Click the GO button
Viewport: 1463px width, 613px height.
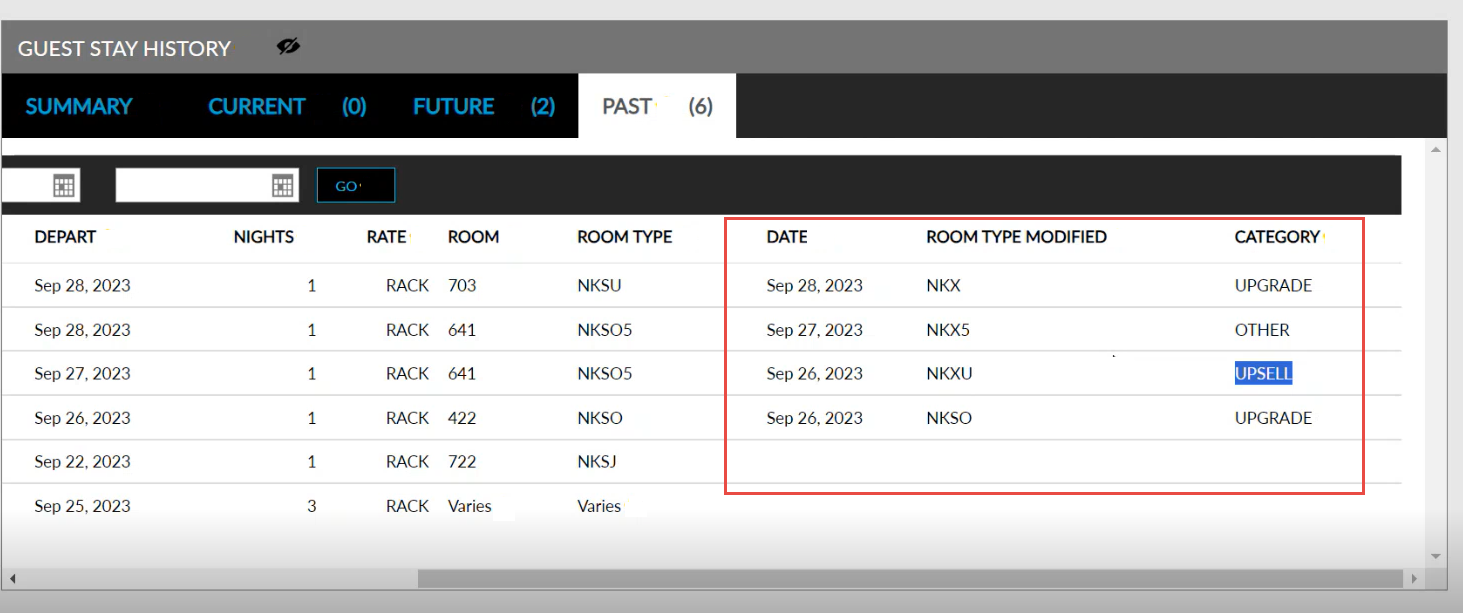click(356, 185)
